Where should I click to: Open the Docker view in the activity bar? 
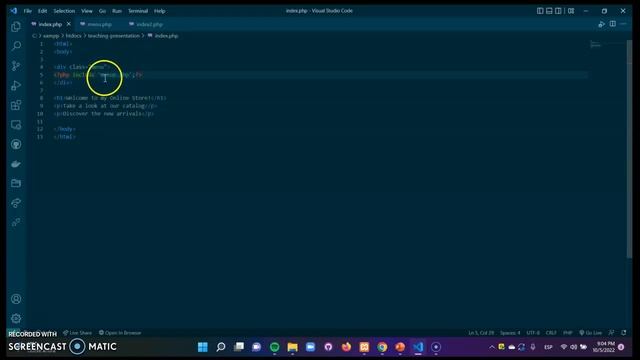click(16, 164)
